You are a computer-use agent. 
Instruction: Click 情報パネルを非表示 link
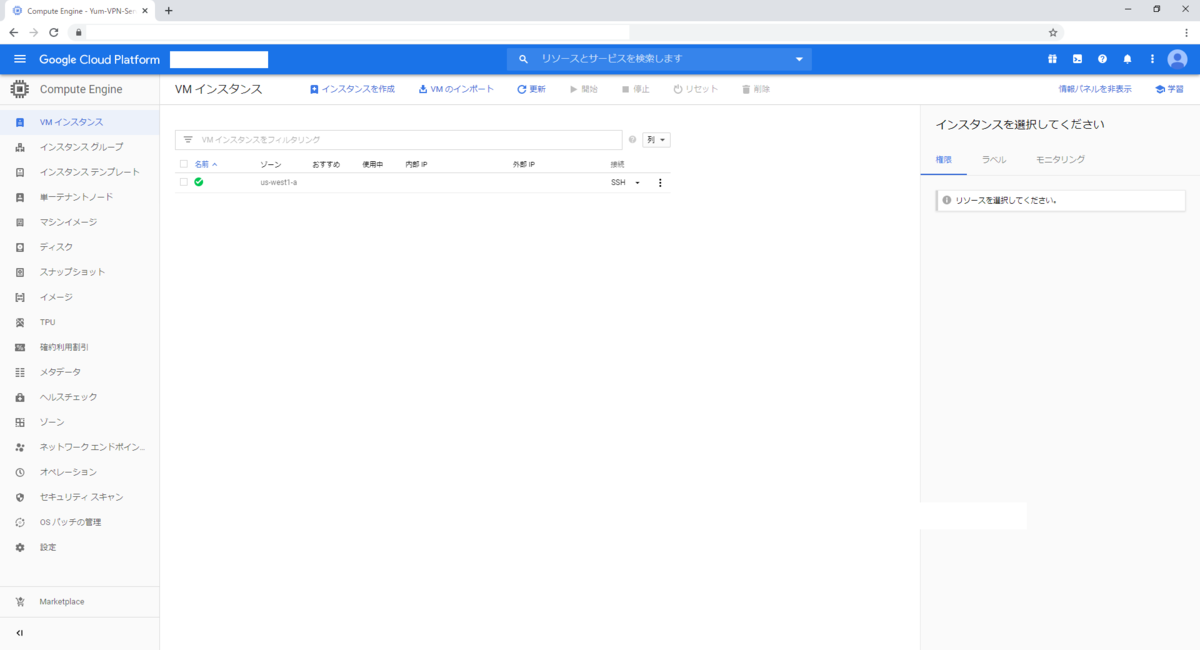pos(1095,89)
